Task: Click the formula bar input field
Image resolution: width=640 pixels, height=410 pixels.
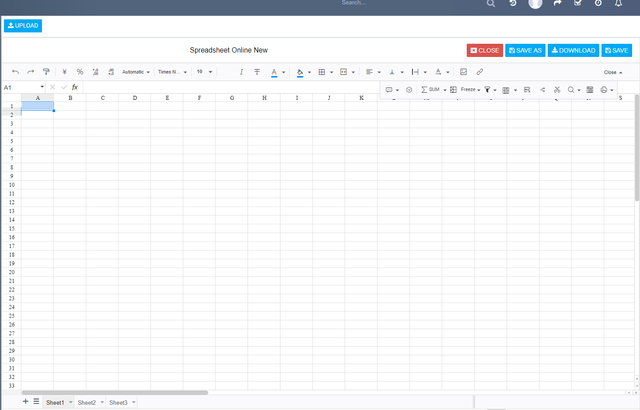Action: (231, 87)
